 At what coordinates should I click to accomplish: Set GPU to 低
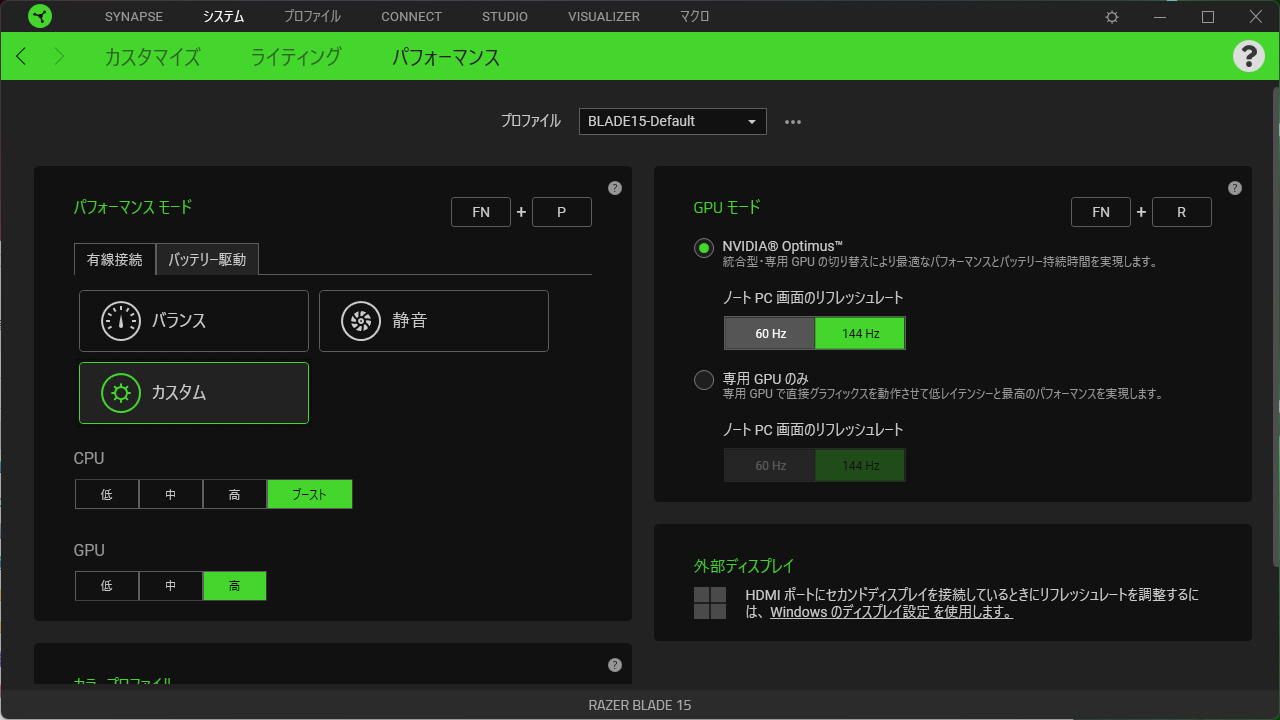[107, 586]
